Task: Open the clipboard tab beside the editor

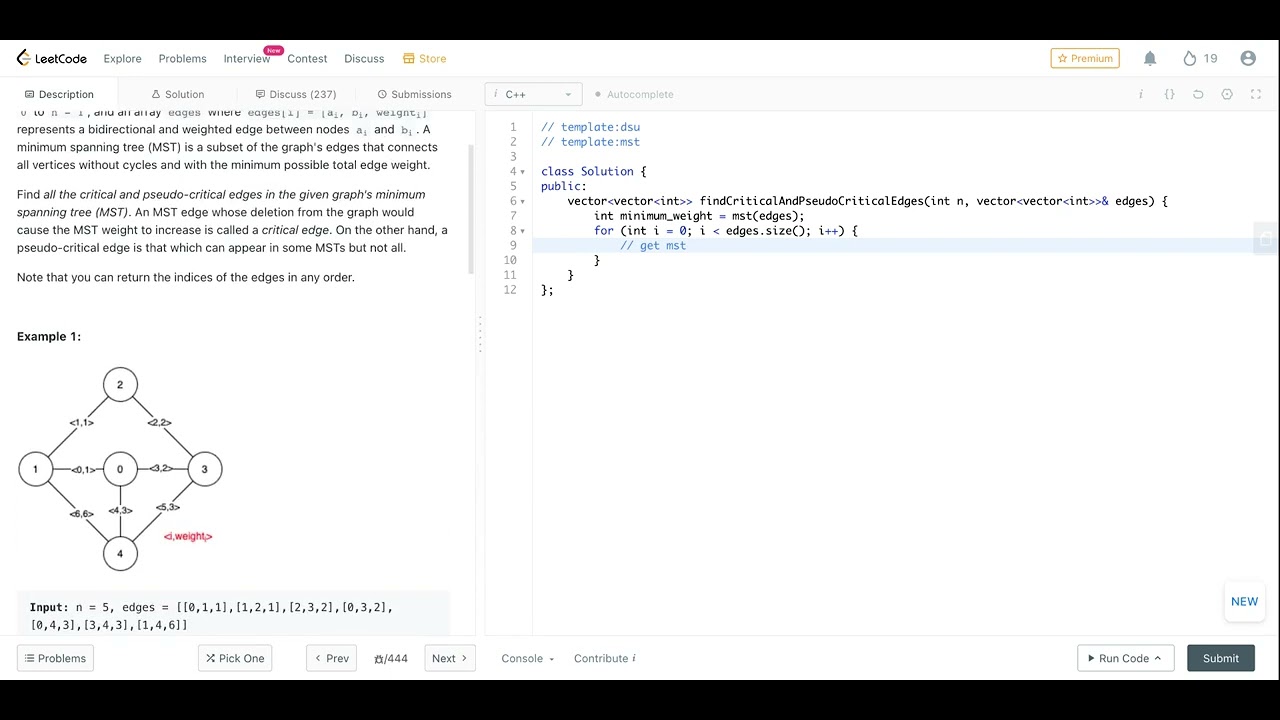Action: (x=1266, y=239)
